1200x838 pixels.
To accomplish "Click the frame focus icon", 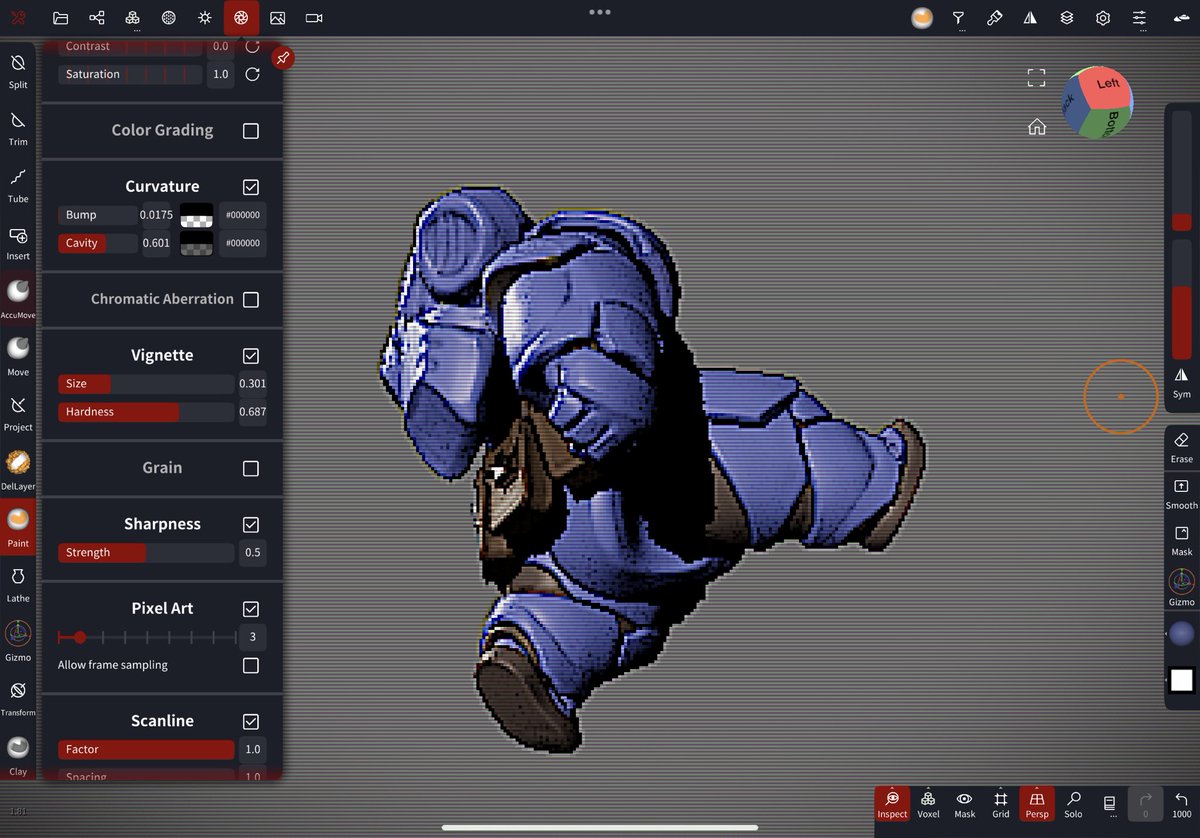I will click(x=1037, y=78).
